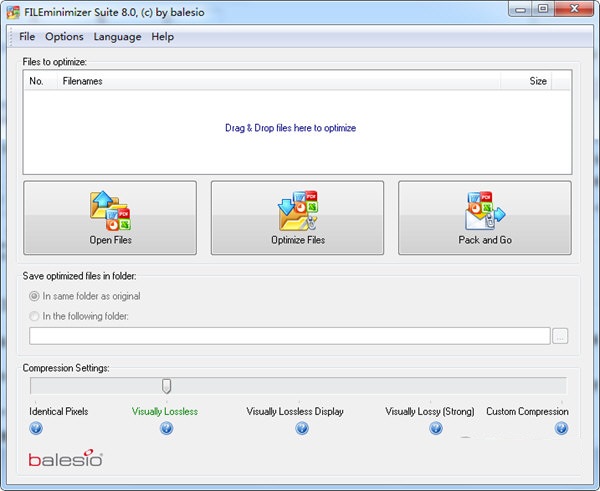This screenshot has width=600, height=491.
Task: Click the destination folder path field
Action: (x=290, y=336)
